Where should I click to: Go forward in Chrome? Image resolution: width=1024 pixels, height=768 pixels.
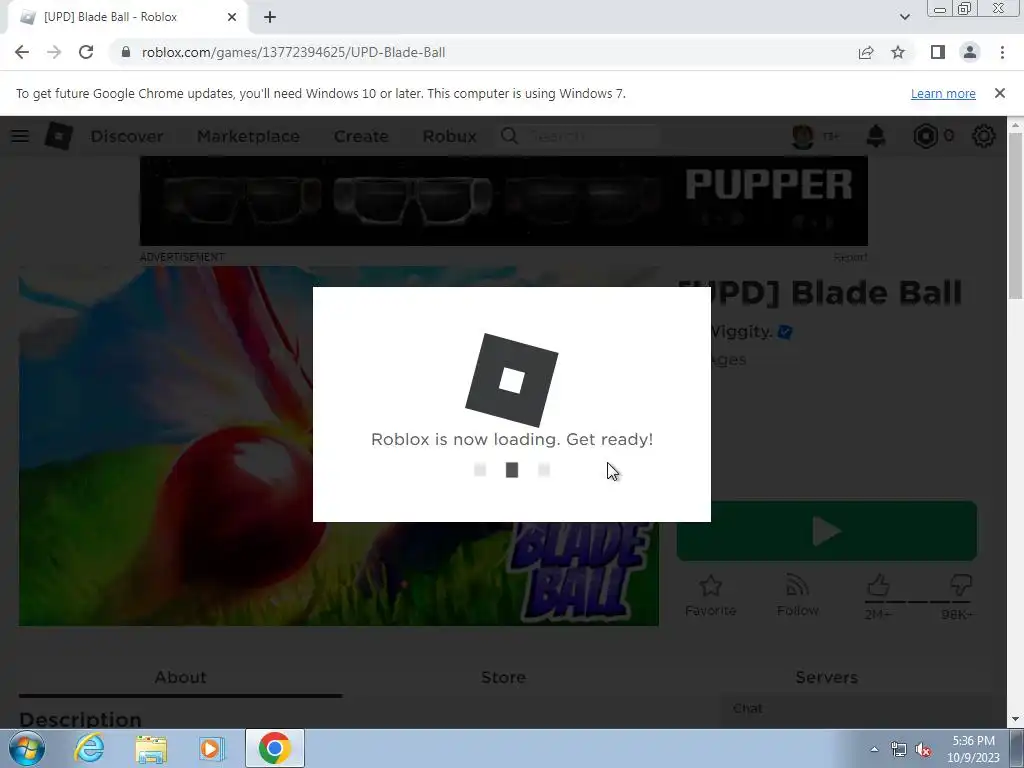pos(54,52)
